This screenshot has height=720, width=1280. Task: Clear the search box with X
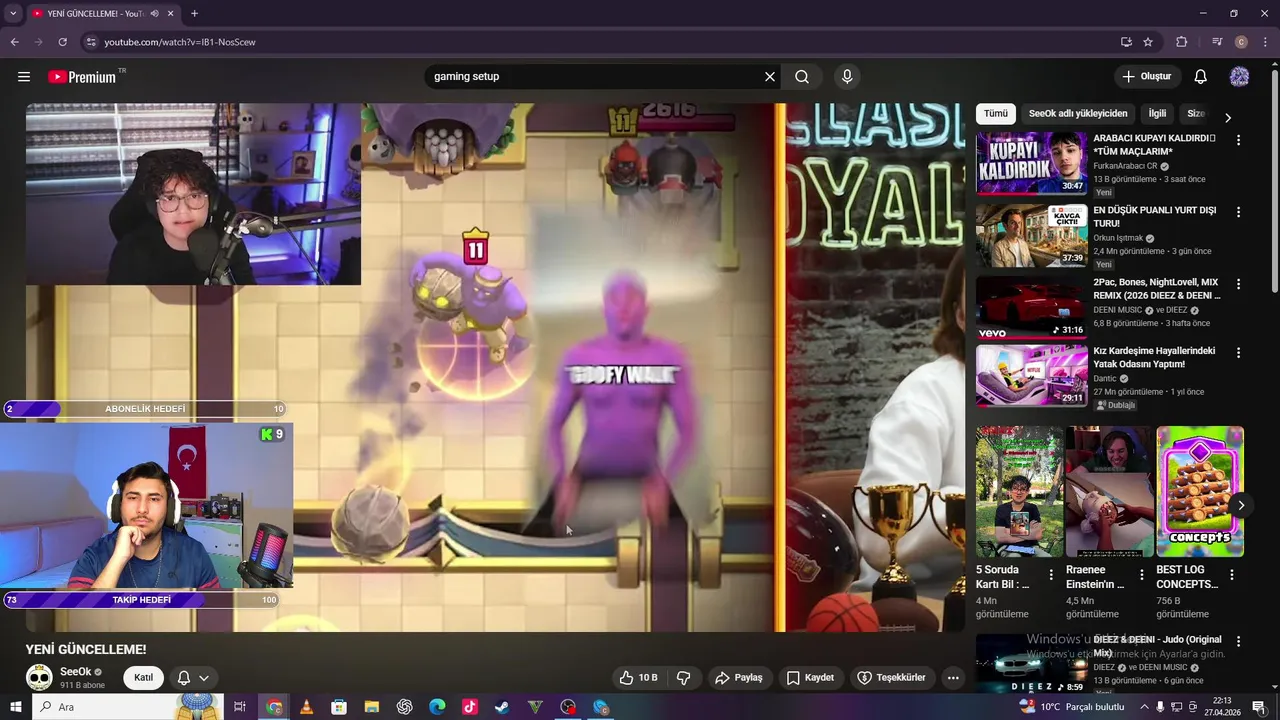[x=770, y=77]
